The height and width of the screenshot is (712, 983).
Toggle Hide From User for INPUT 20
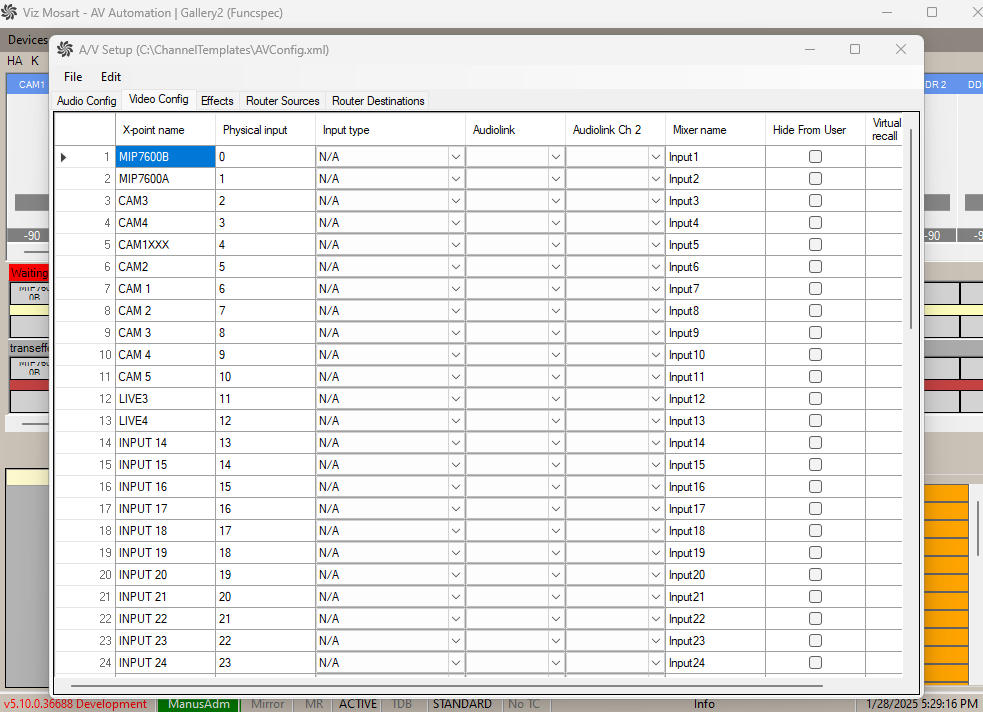(815, 575)
